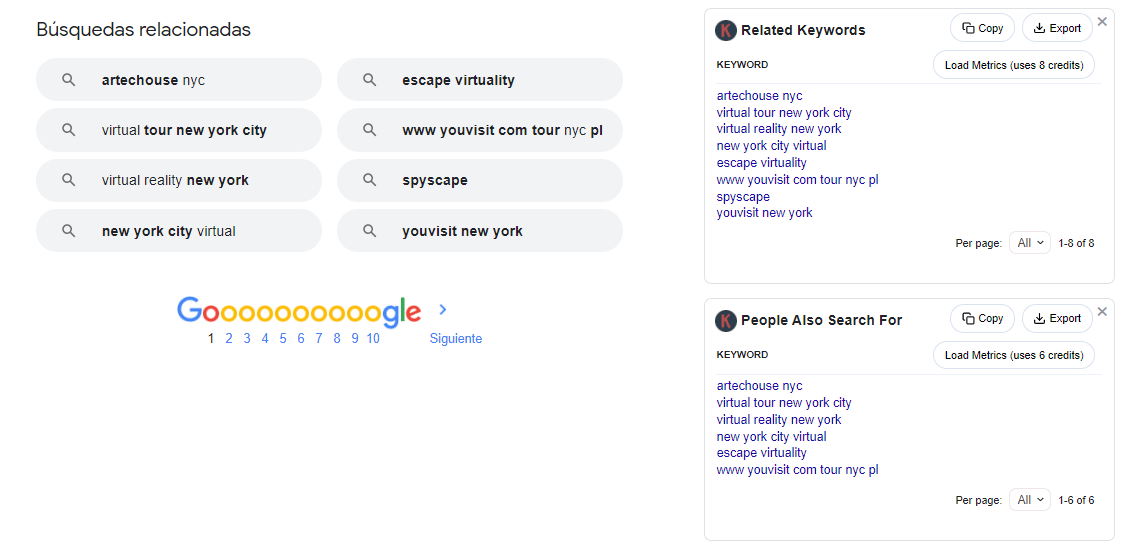
Task: Copy the Related Keywords list
Action: [x=982, y=28]
